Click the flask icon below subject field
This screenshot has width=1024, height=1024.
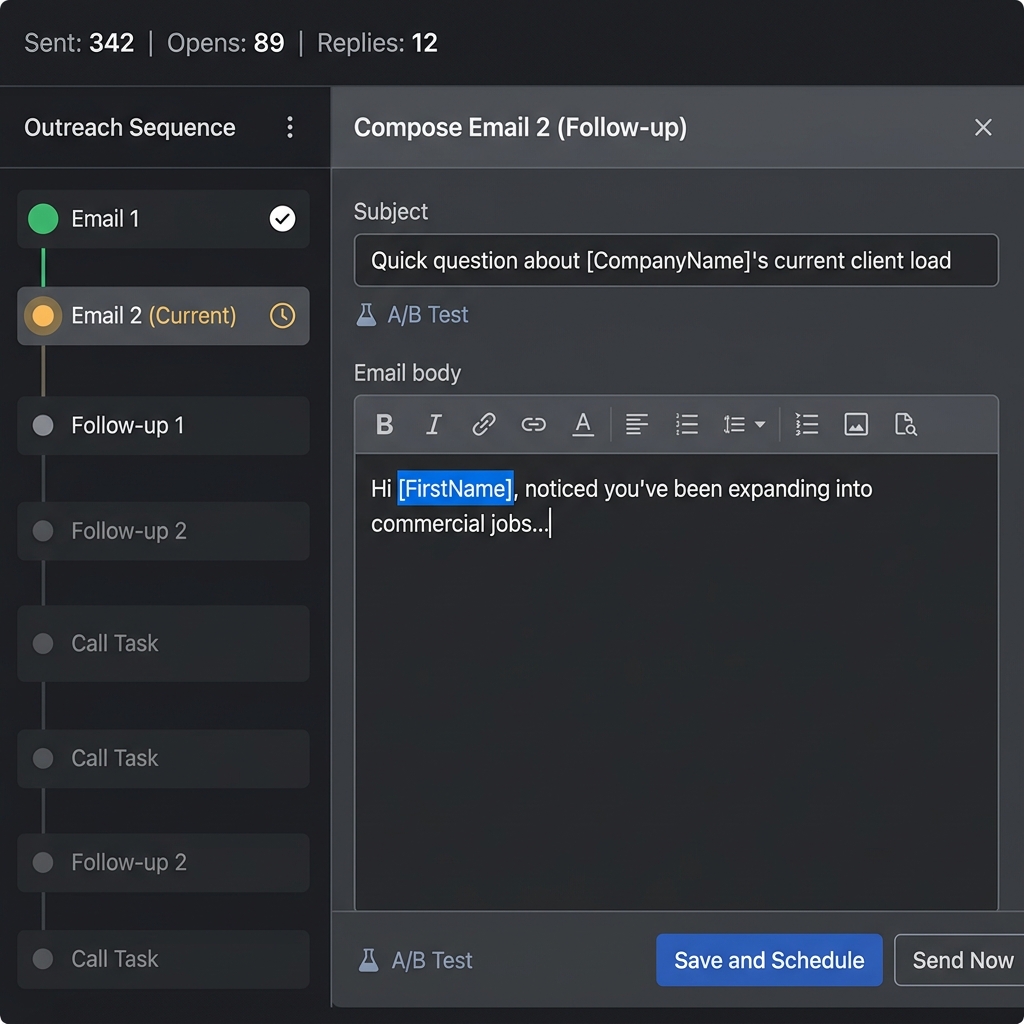(366, 315)
